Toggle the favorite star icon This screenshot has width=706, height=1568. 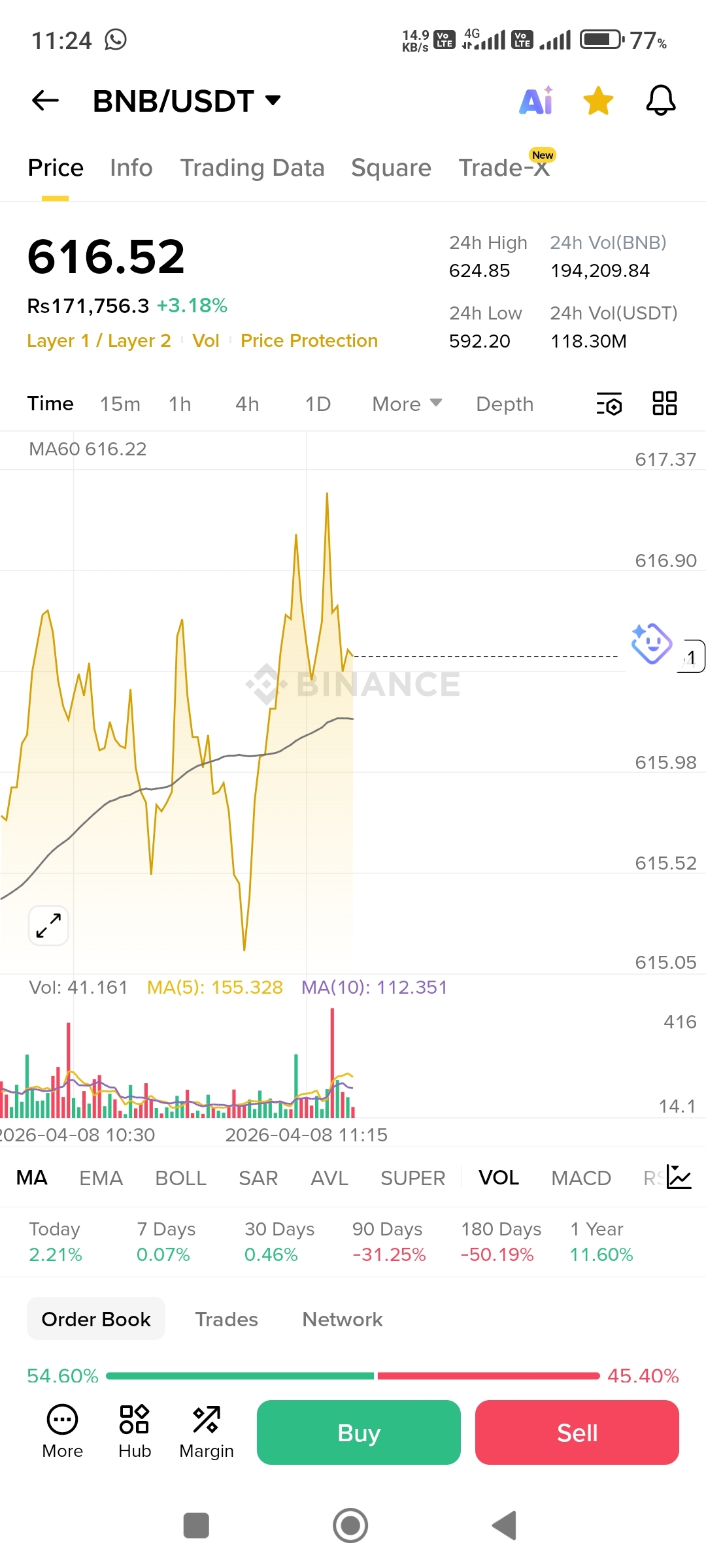(598, 101)
